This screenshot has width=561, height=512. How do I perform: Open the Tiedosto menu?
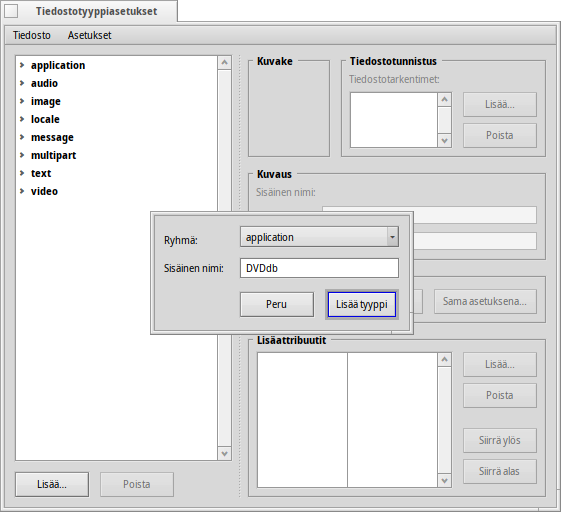pos(32,35)
